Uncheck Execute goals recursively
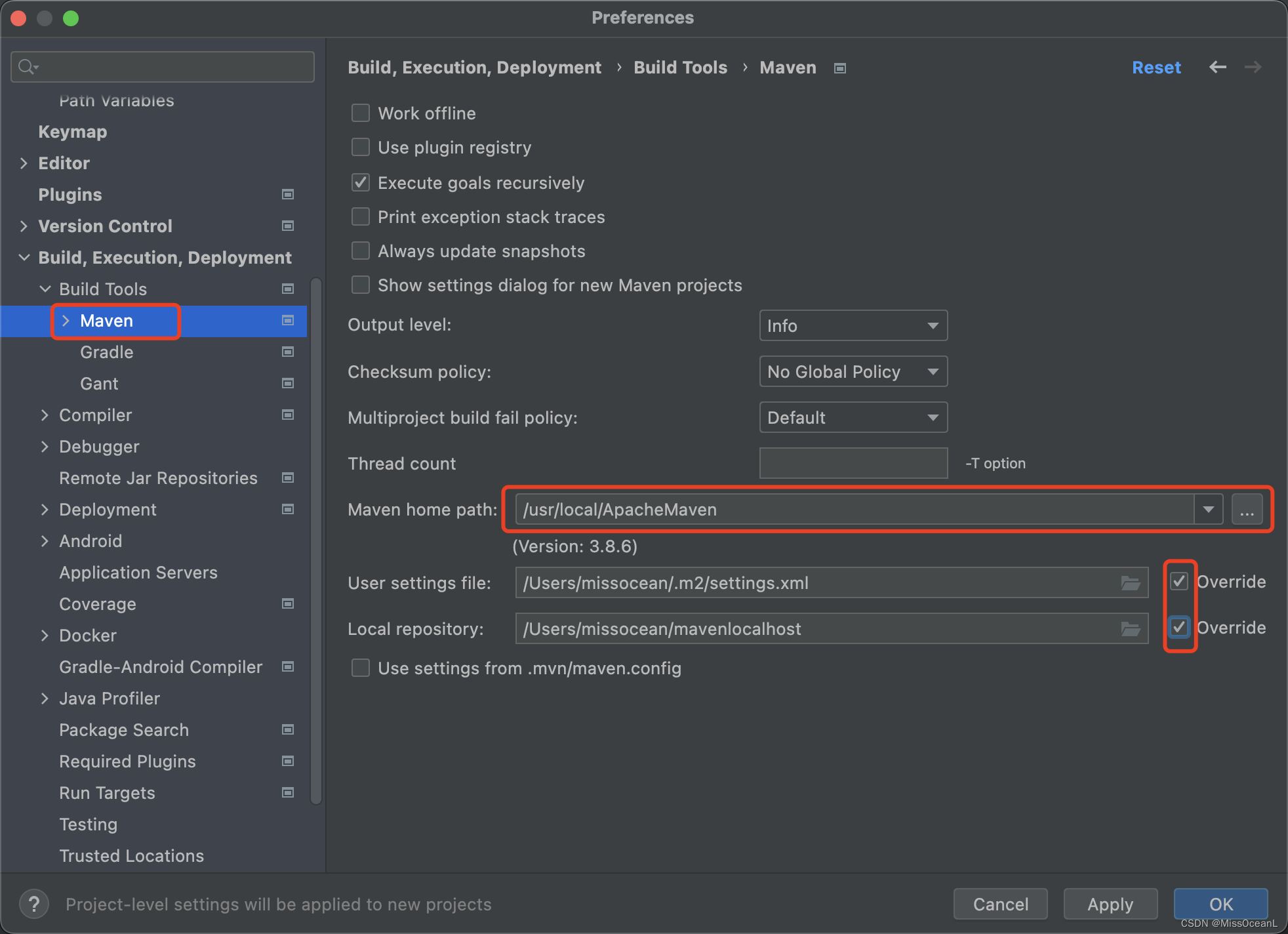 click(x=361, y=182)
